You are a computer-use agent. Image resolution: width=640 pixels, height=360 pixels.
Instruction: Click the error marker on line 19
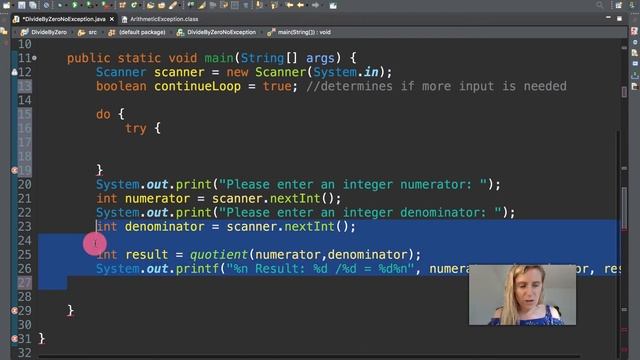tap(14, 170)
